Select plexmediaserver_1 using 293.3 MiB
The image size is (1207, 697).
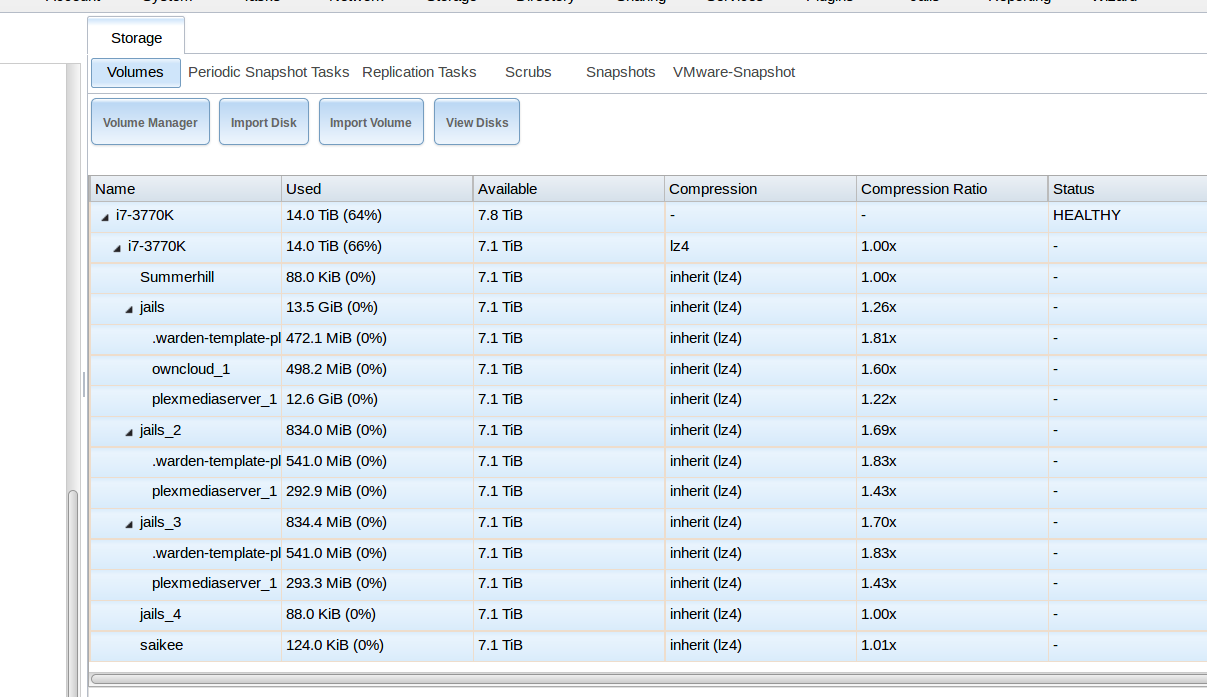(x=214, y=583)
